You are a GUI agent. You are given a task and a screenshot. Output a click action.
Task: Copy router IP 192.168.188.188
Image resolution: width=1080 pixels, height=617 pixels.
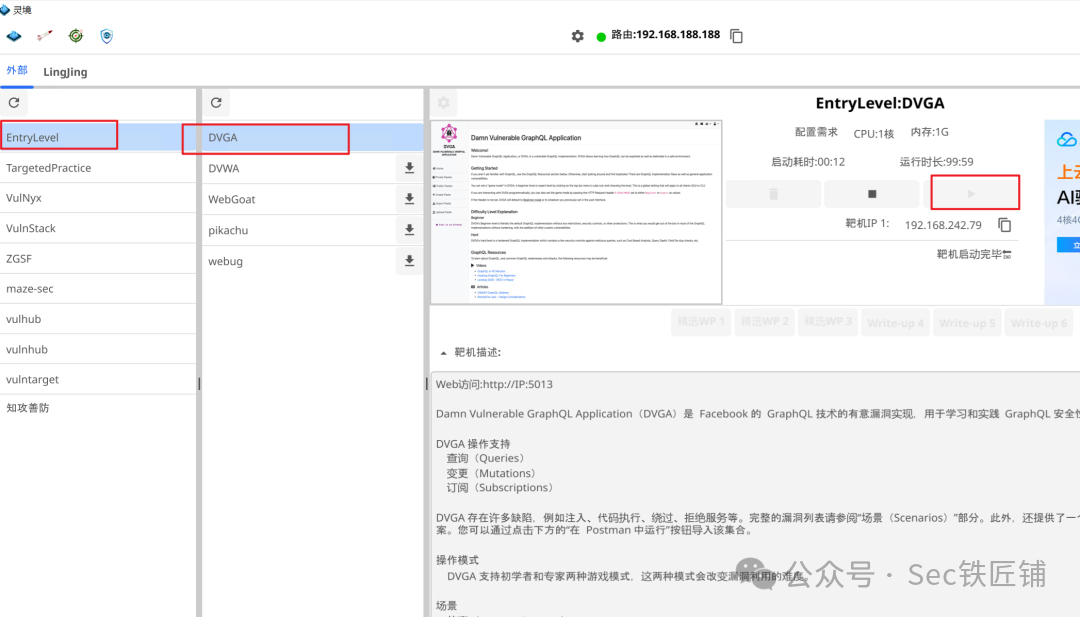[736, 36]
